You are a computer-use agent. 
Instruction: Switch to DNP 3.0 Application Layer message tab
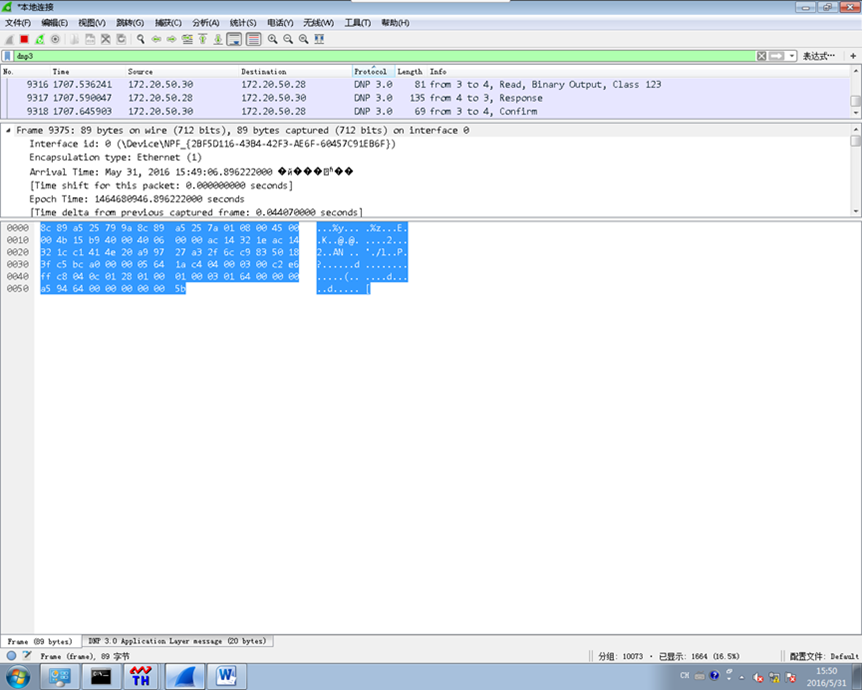pos(177,641)
